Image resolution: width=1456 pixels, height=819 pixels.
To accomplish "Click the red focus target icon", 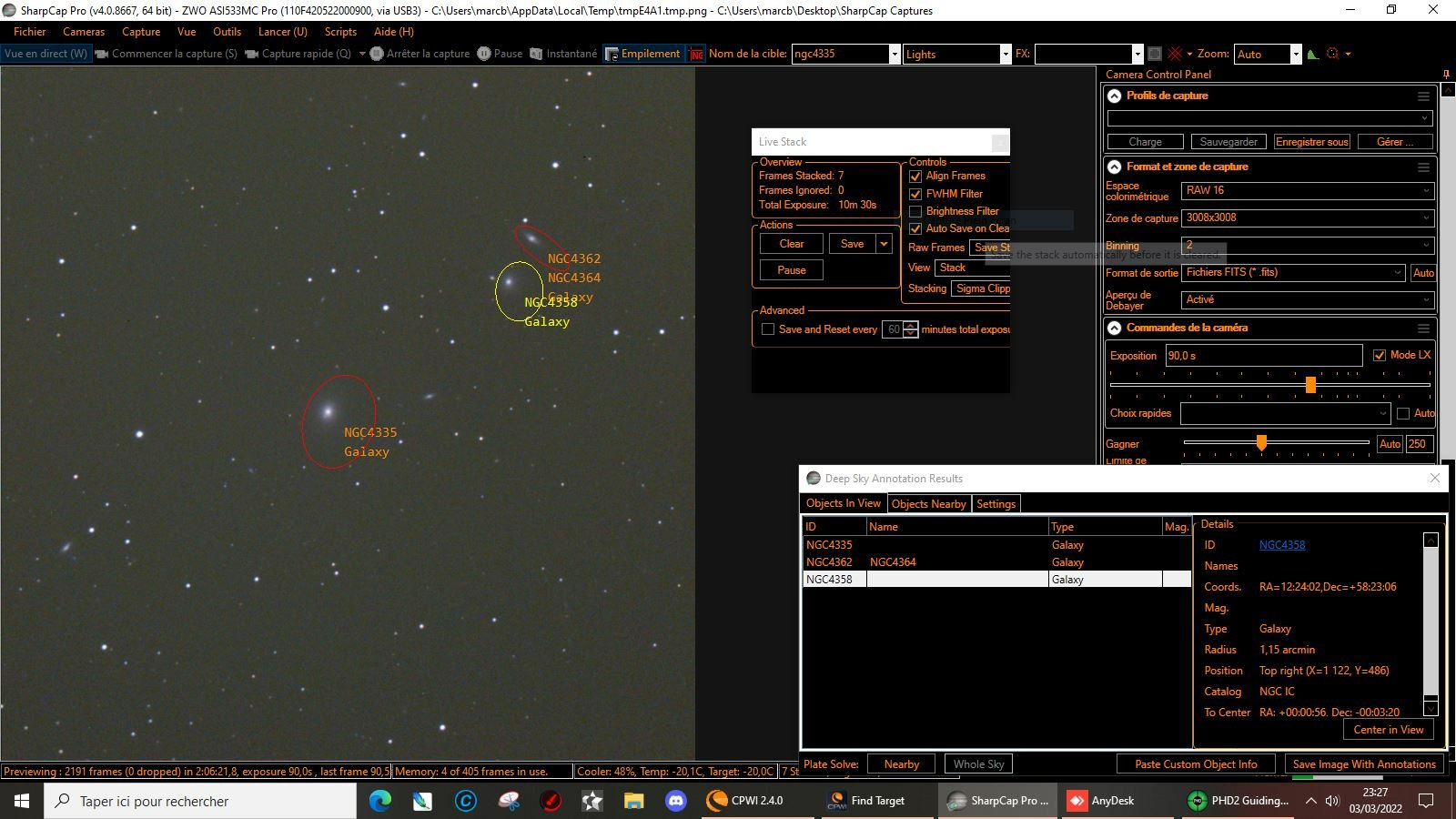I will click(1333, 54).
